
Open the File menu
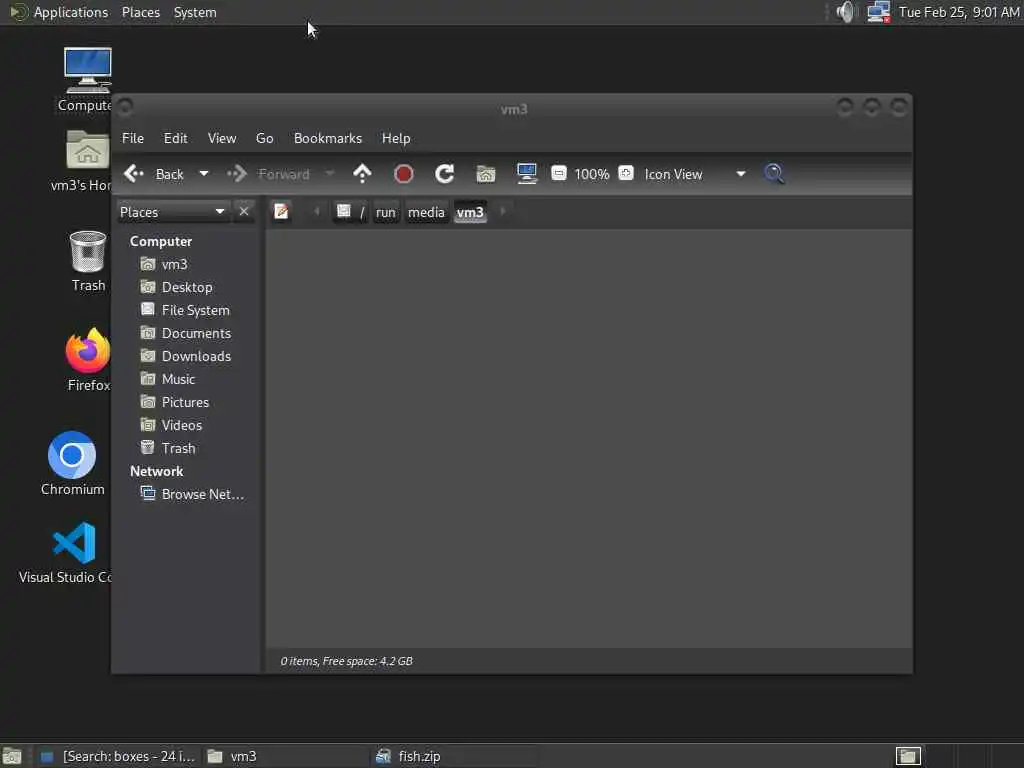[133, 138]
